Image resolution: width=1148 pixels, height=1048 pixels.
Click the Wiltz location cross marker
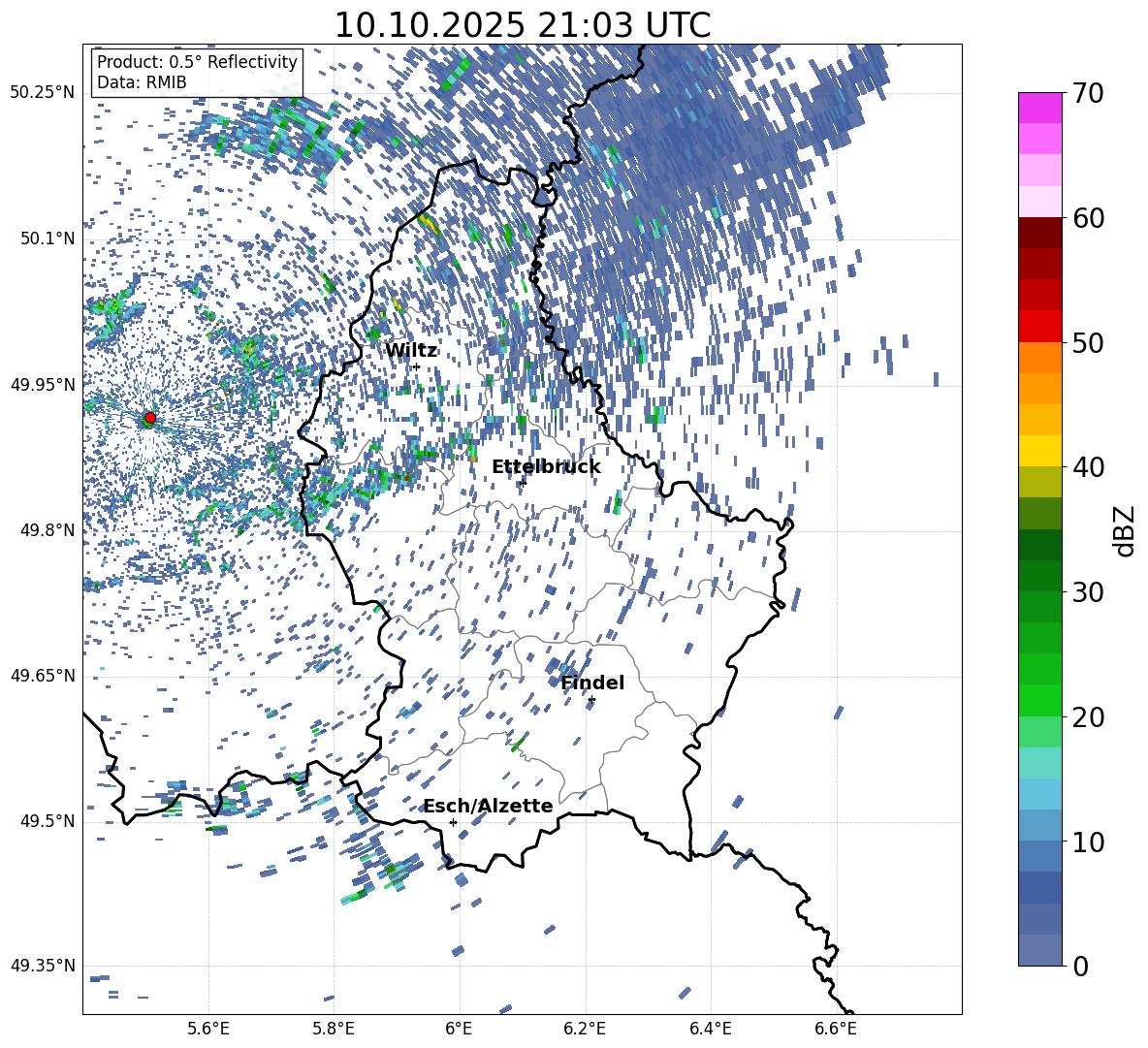point(417,366)
